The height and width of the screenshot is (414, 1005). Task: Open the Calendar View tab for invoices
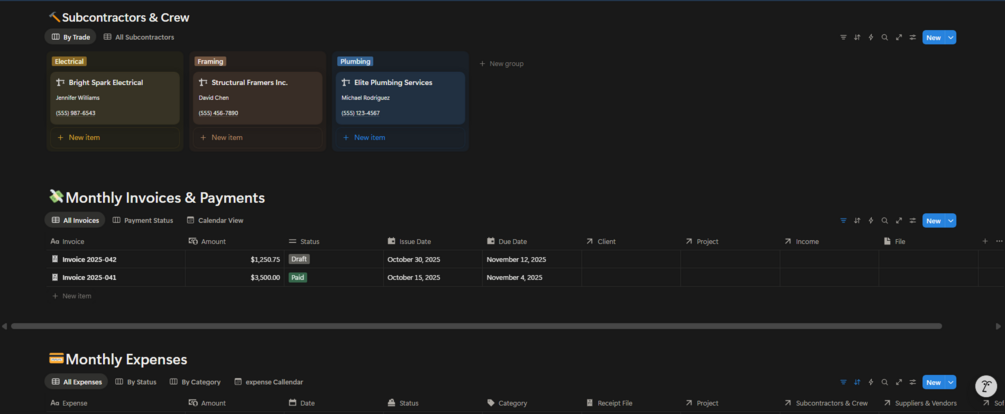coord(215,220)
